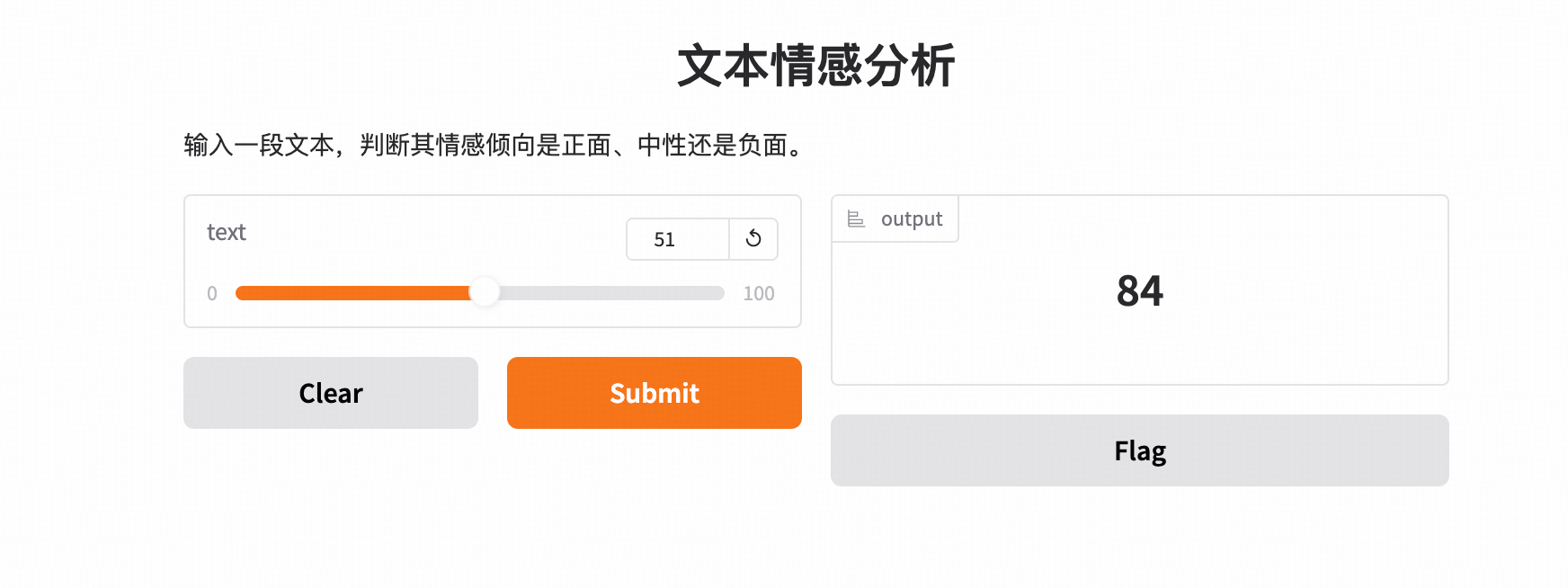This screenshot has width=1568, height=588.
Task: Click blank space right of "text" label
Action: [x=432, y=233]
